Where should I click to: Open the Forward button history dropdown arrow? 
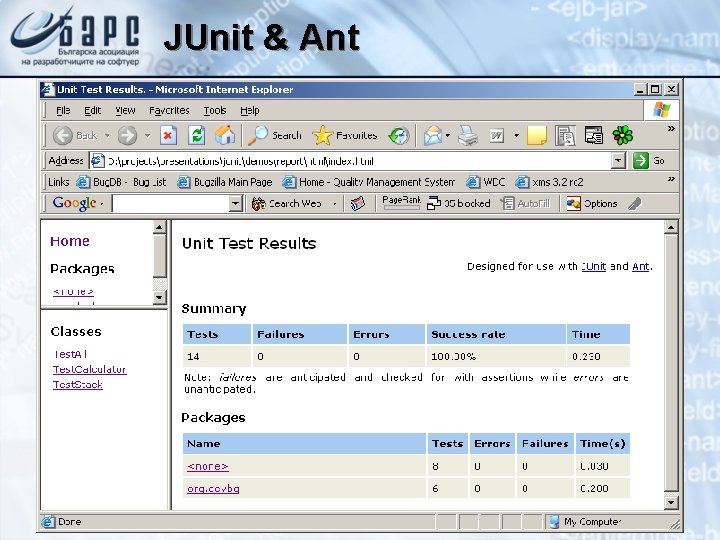pos(147,135)
